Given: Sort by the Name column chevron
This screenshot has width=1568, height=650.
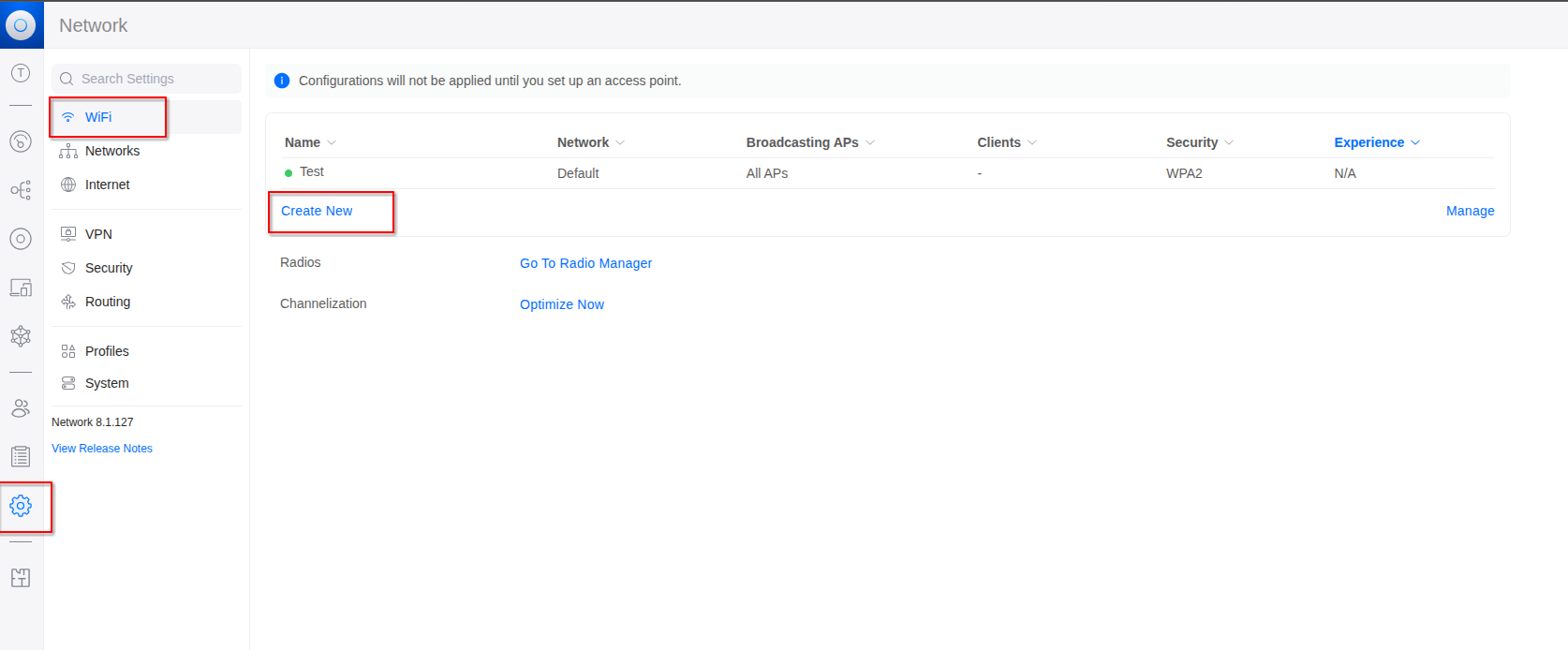Looking at the screenshot, I should click(332, 143).
